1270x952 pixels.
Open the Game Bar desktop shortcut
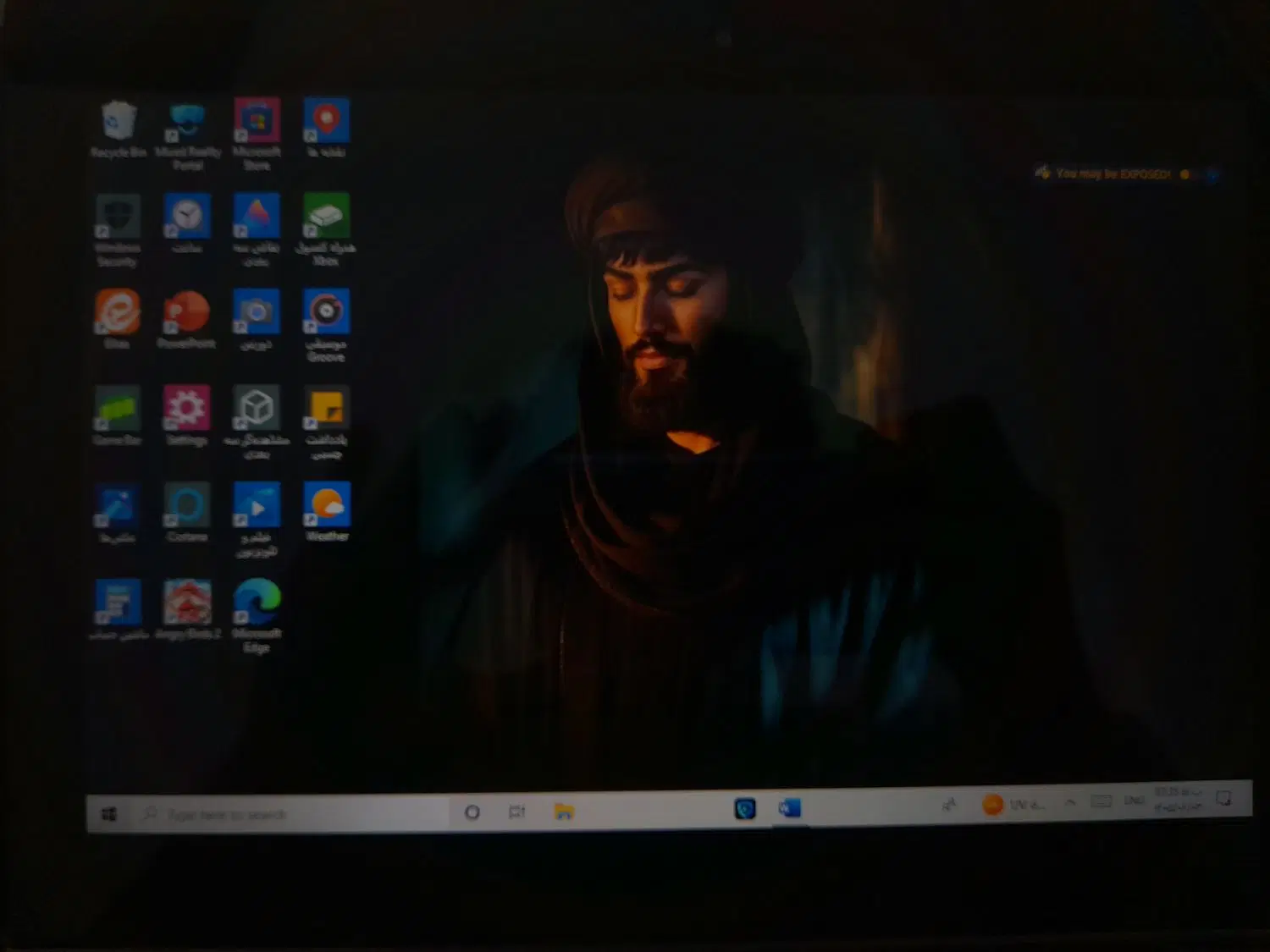(117, 416)
